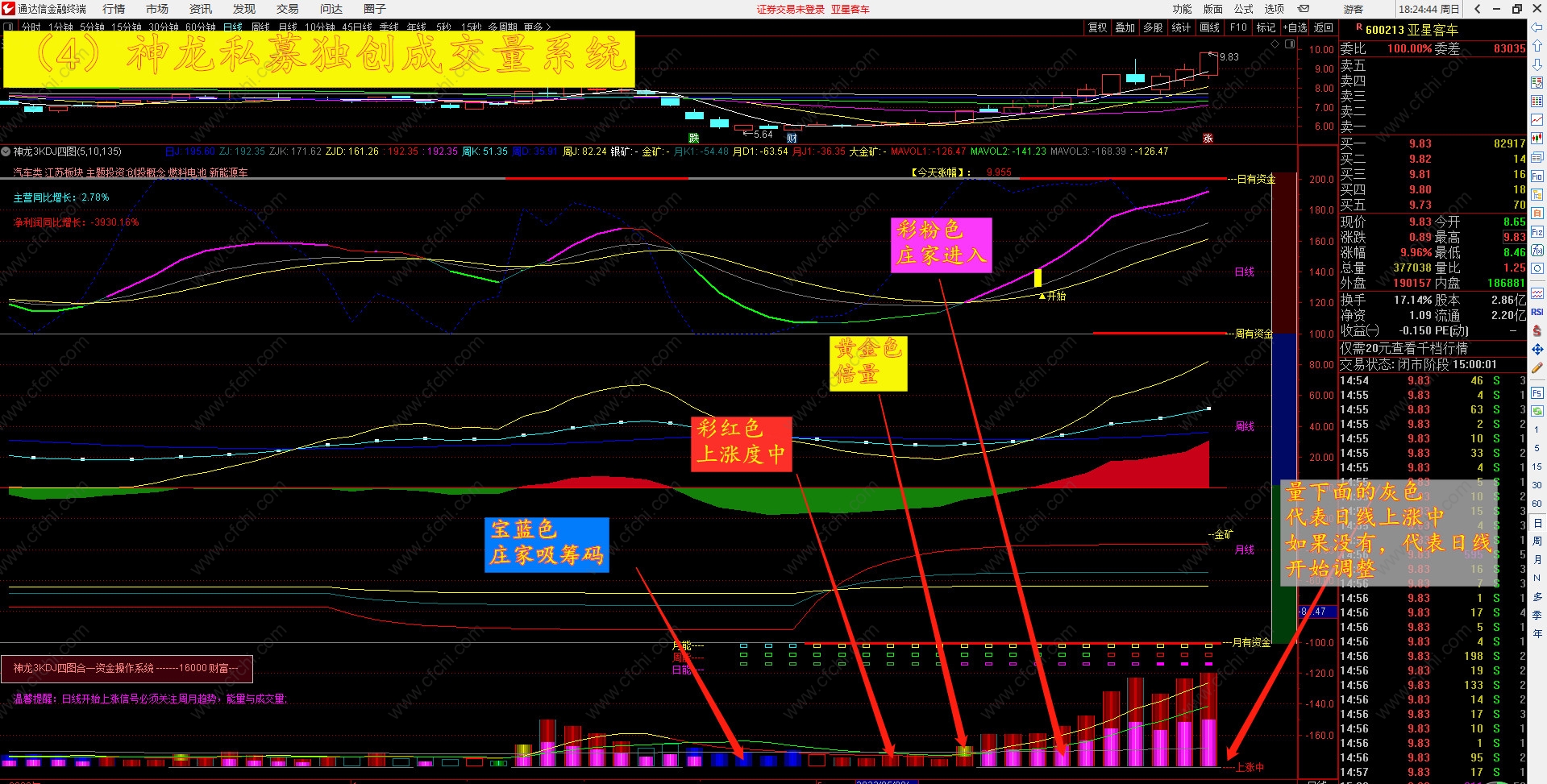Open the f(x) formula icon in right sidebar
This screenshot has width=1547, height=784.
(x=1537, y=251)
